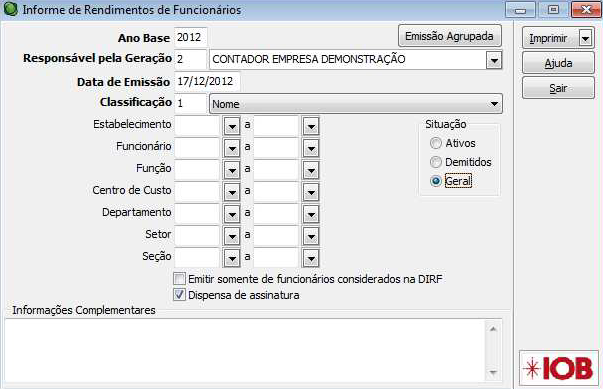
Task: Edit the Ano Base field
Action: tap(191, 37)
